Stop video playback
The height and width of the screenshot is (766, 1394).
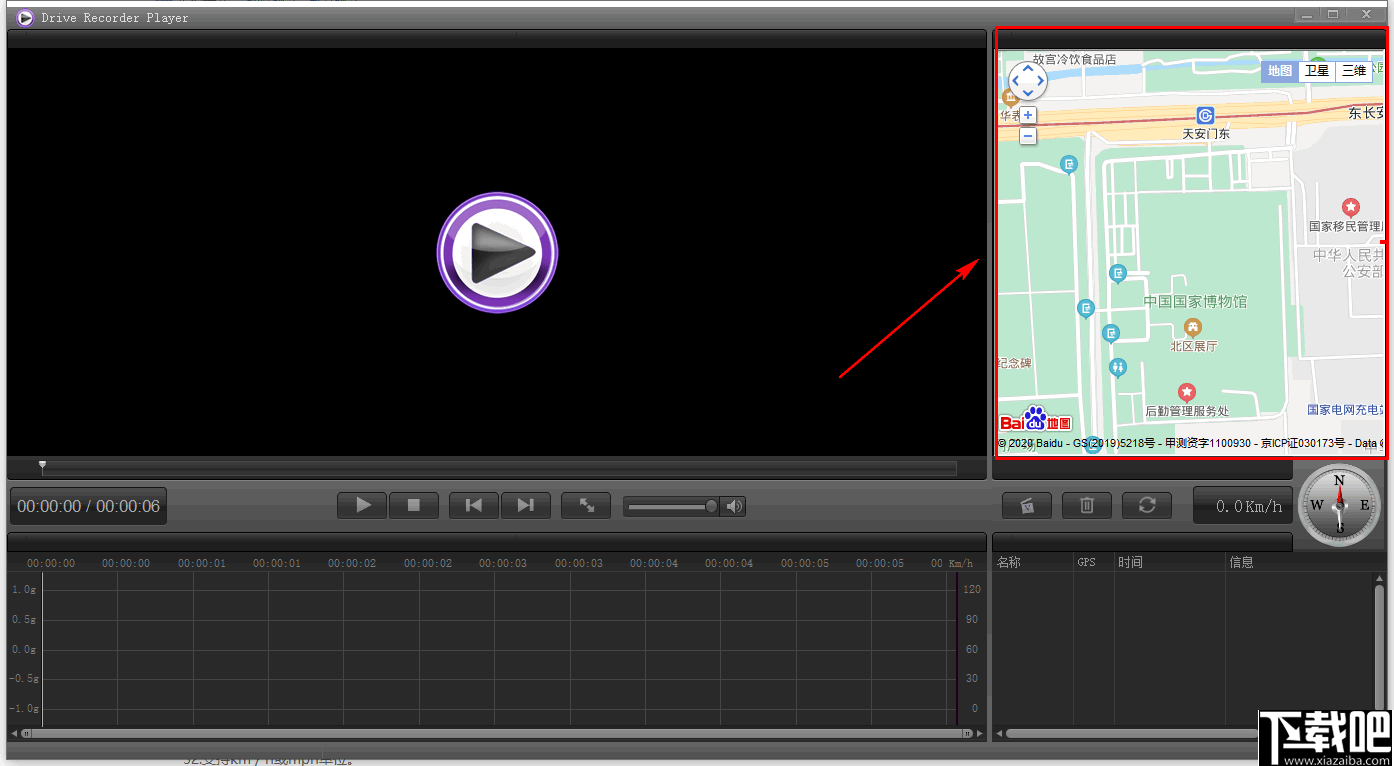point(414,505)
